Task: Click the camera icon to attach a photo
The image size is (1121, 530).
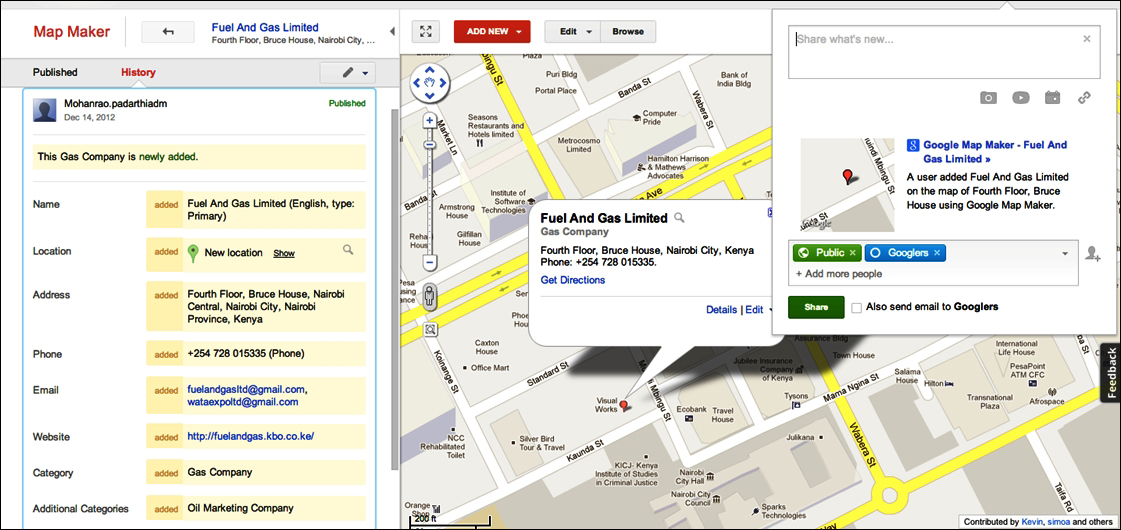Action: click(x=988, y=97)
